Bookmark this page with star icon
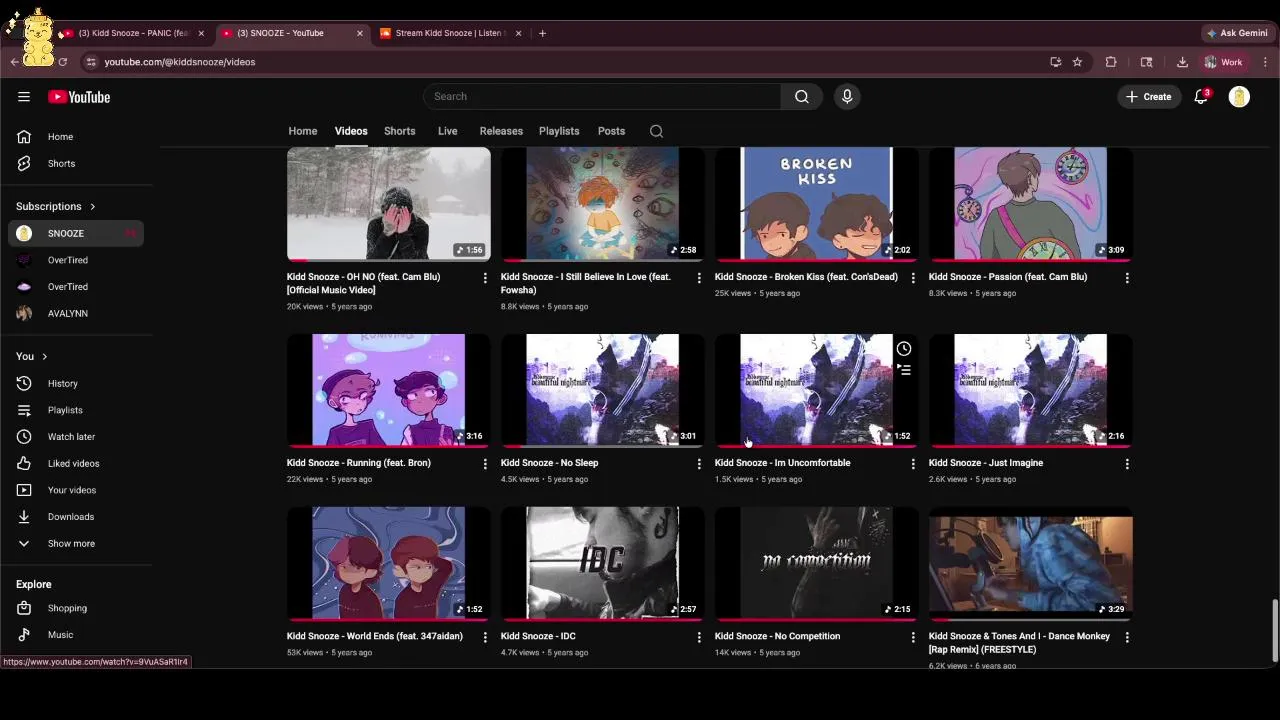The height and width of the screenshot is (720, 1280). click(x=1077, y=62)
